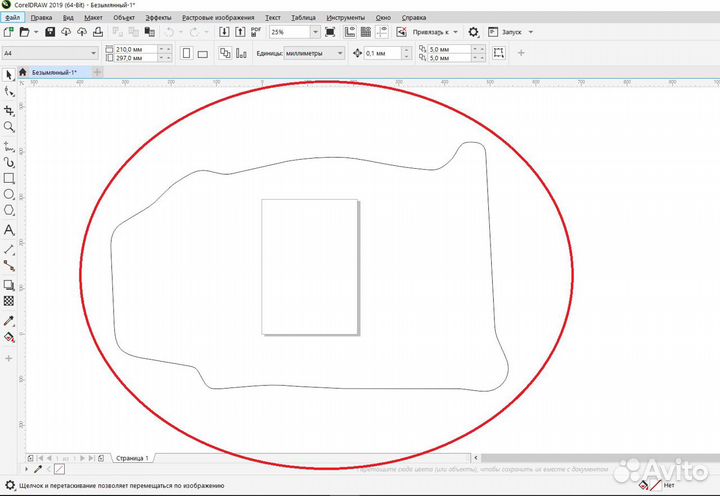
Task: Select the Zoom magnifier tool
Action: (x=9, y=127)
